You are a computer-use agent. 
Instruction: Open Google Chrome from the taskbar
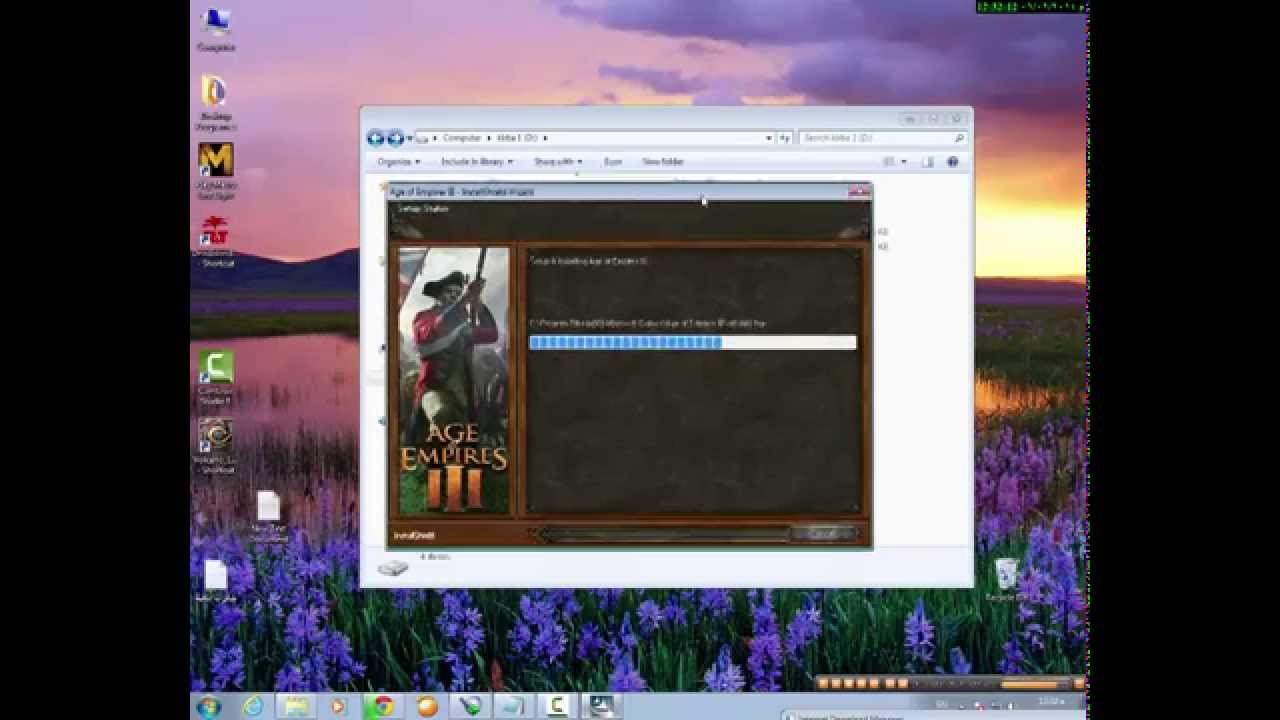[382, 706]
